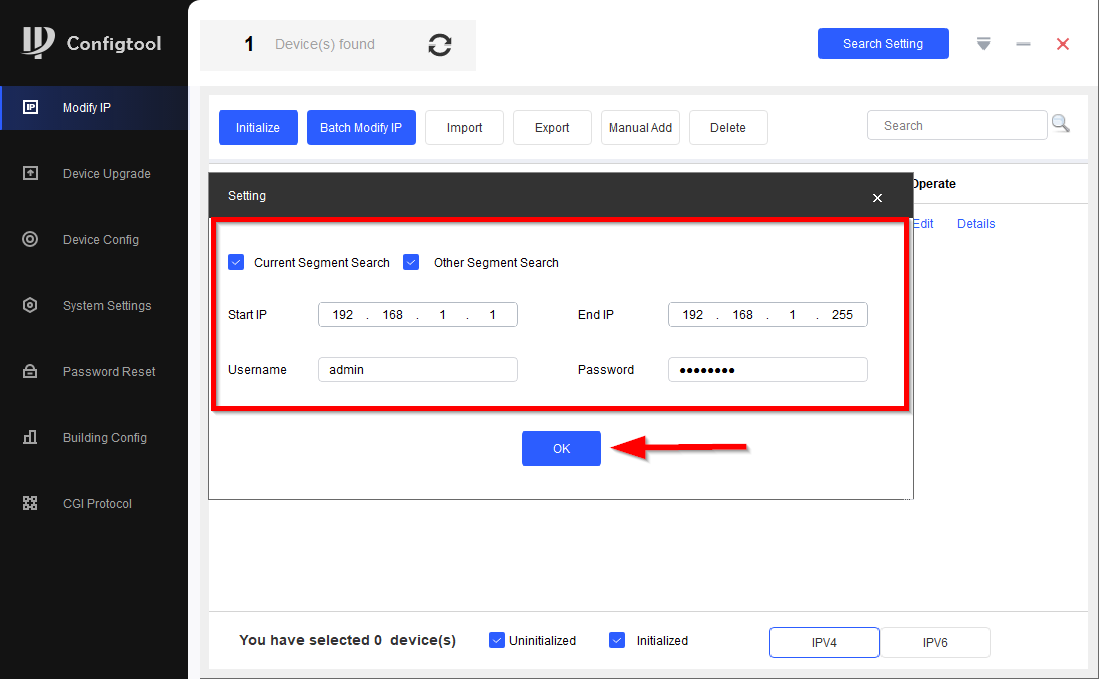Click the refresh devices icon

[439, 45]
